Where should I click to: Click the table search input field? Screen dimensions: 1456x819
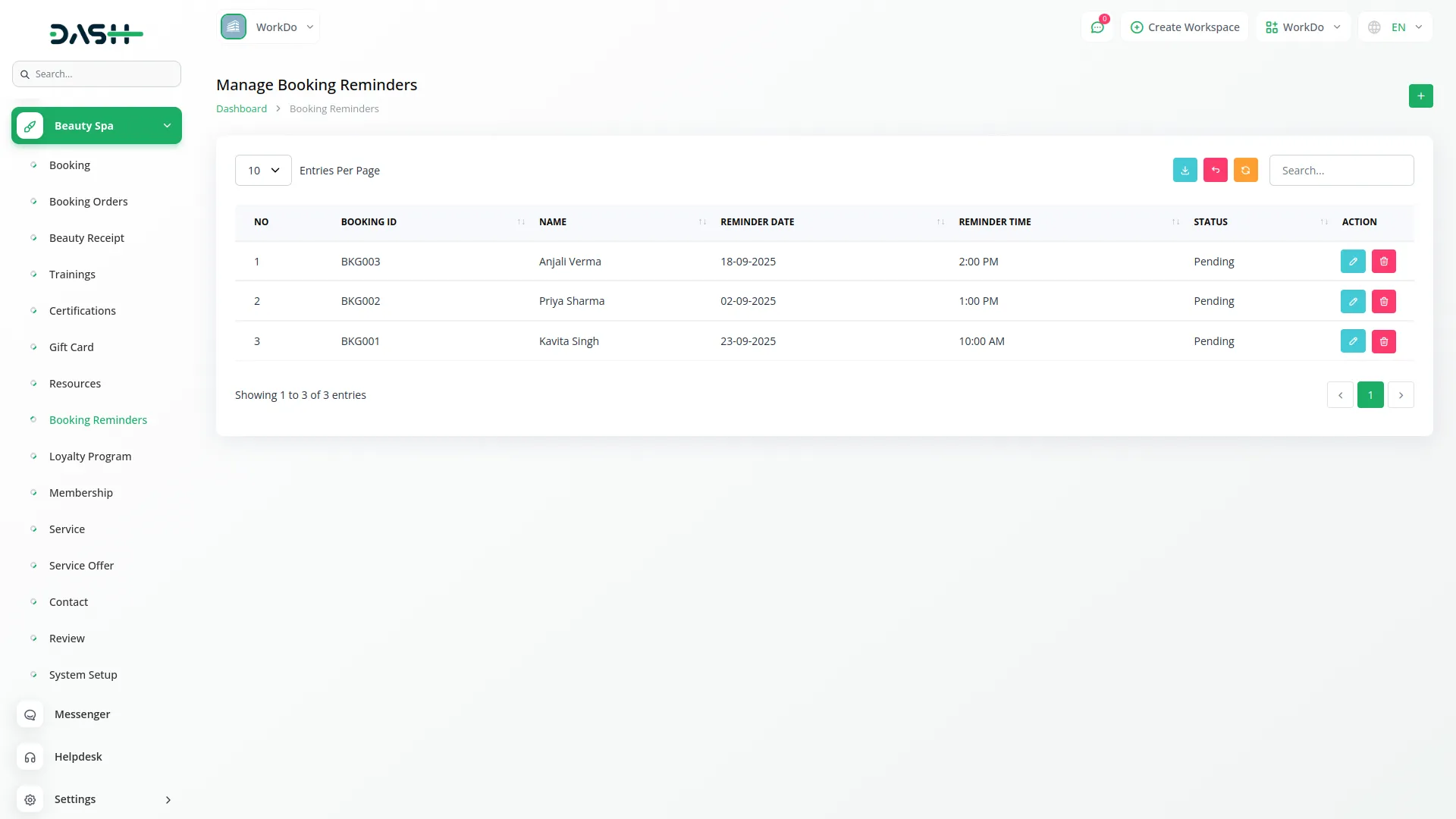pyautogui.click(x=1341, y=171)
